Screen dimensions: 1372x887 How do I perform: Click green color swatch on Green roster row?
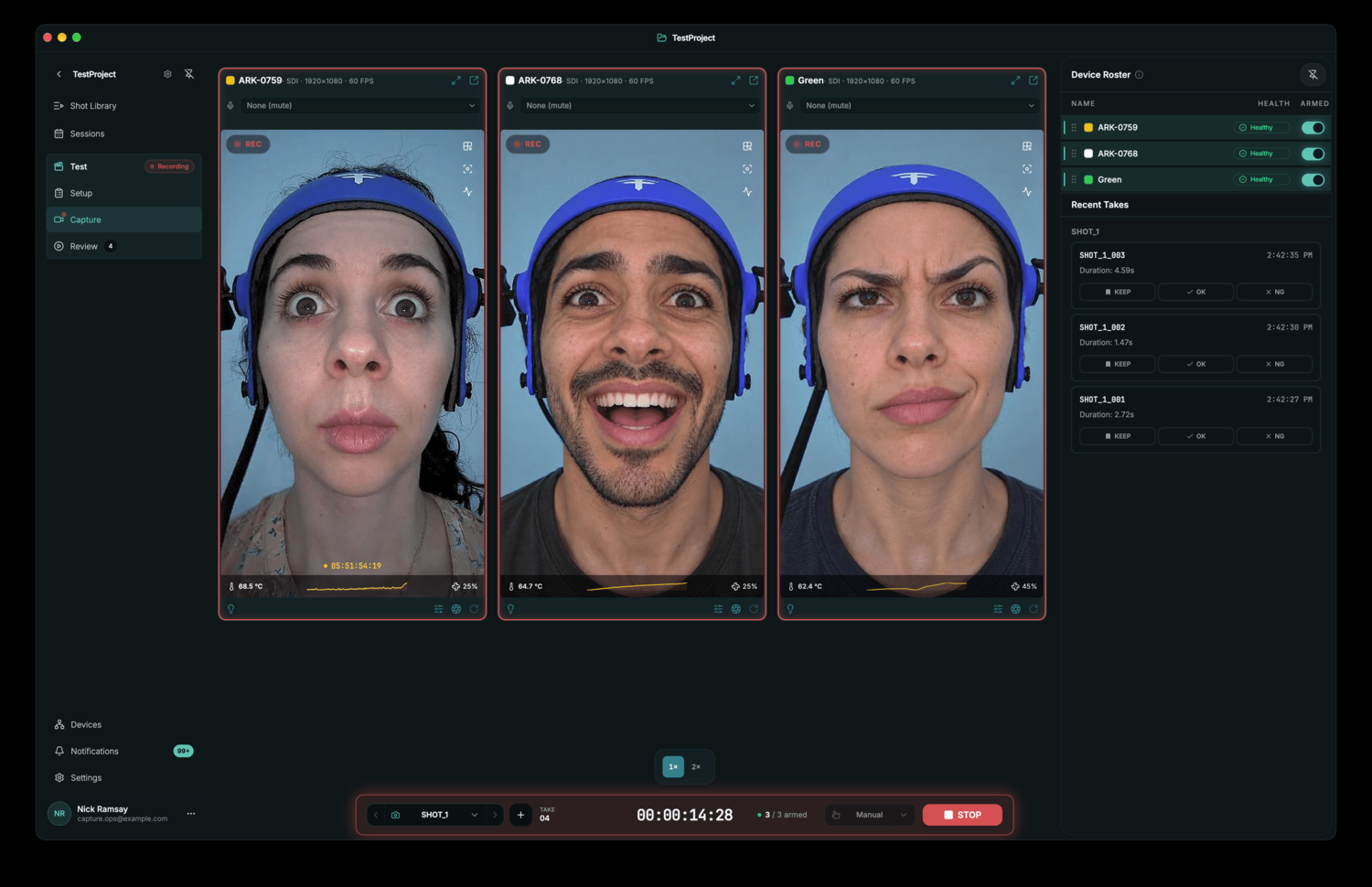point(1088,180)
